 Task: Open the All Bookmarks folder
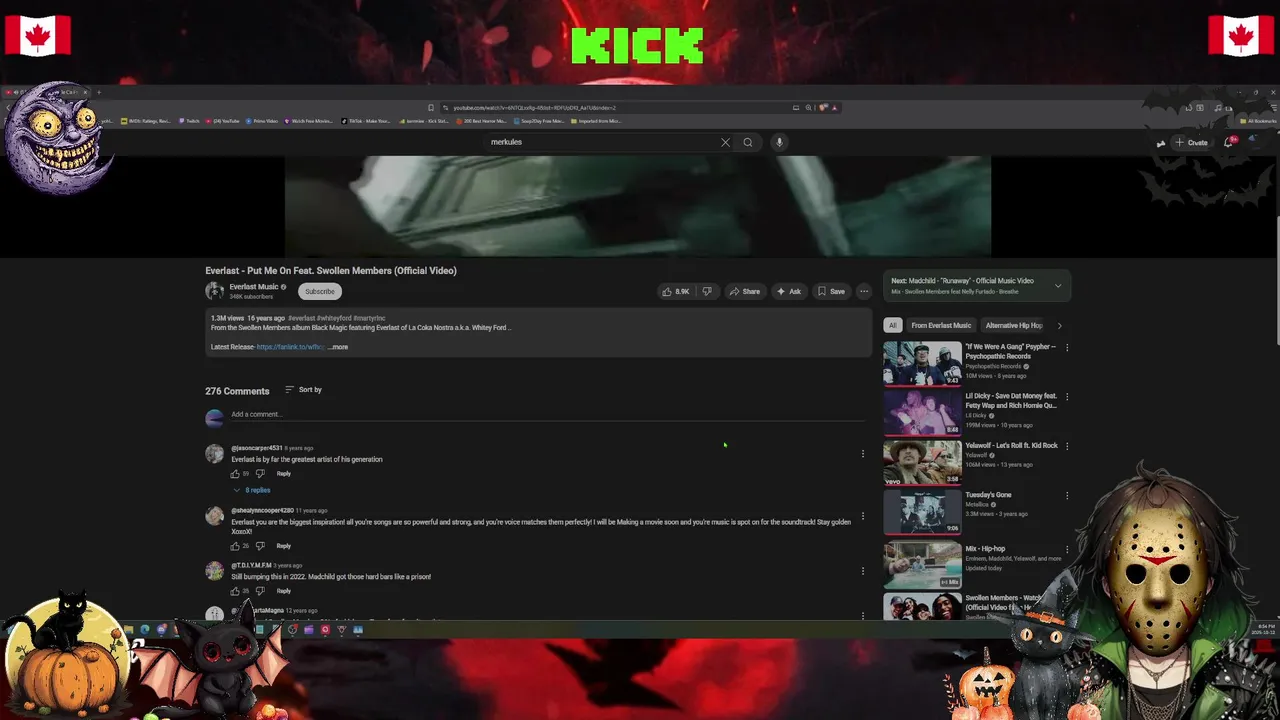pos(1257,121)
